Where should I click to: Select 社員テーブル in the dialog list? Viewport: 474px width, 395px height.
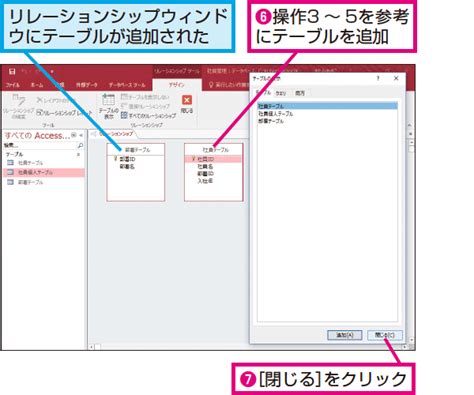click(x=327, y=106)
